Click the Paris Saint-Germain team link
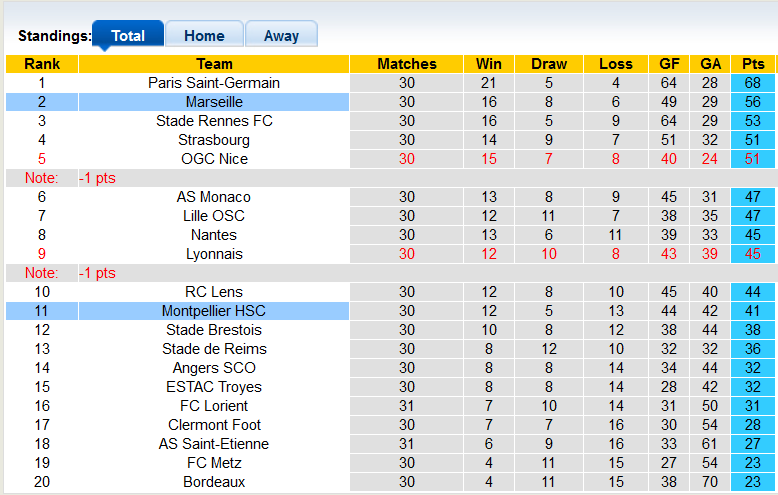Image resolution: width=778 pixels, height=495 pixels. pyautogui.click(x=214, y=83)
